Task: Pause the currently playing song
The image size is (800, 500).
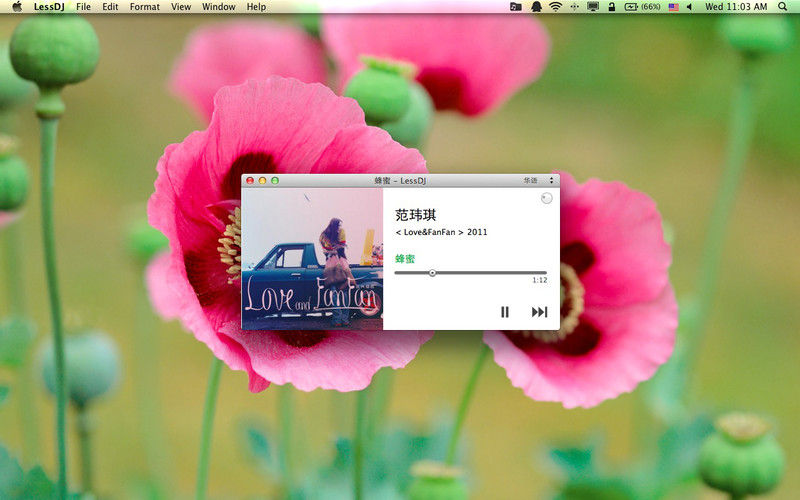Action: (505, 312)
